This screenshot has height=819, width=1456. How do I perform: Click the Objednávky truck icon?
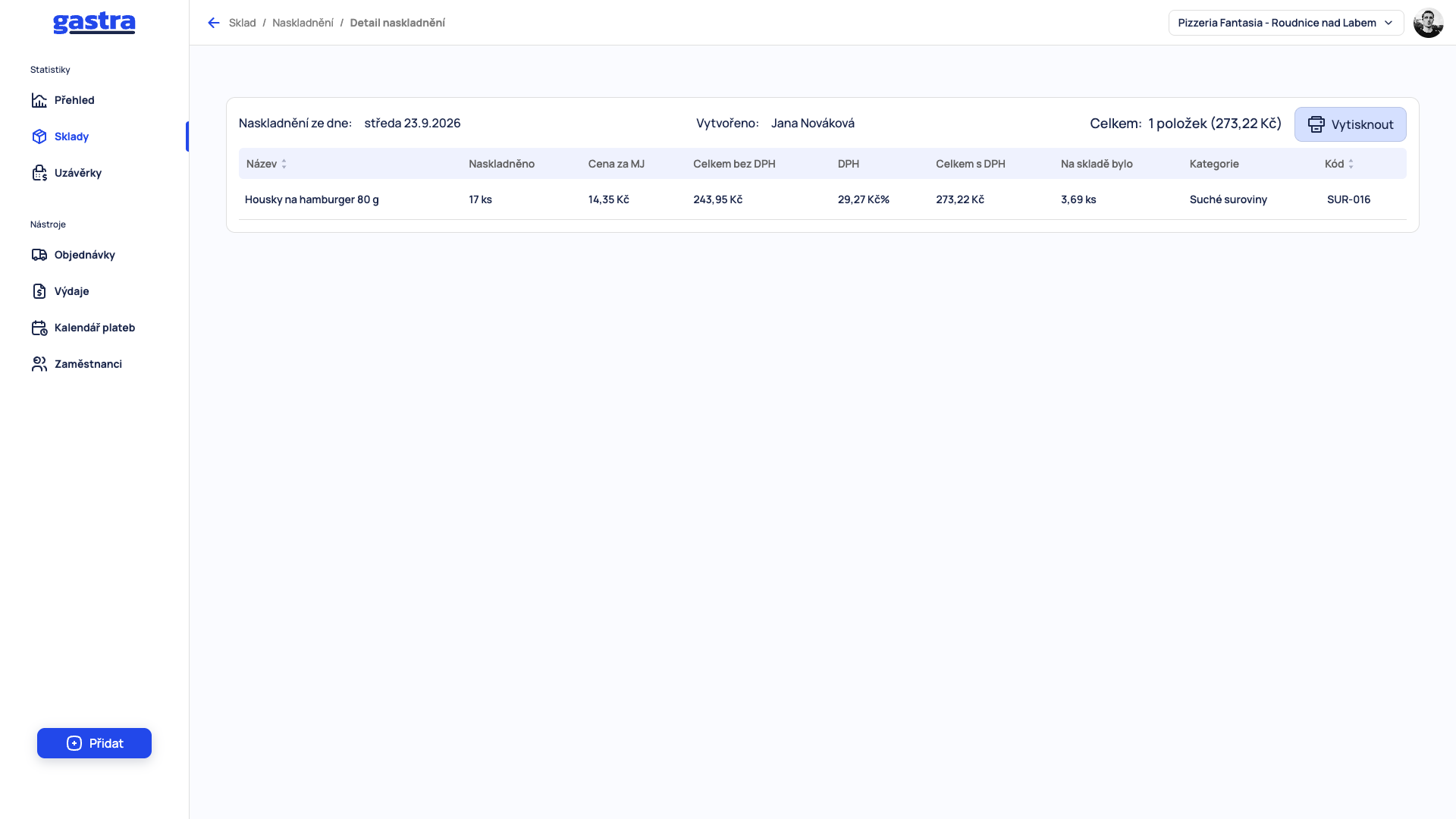[x=39, y=255]
